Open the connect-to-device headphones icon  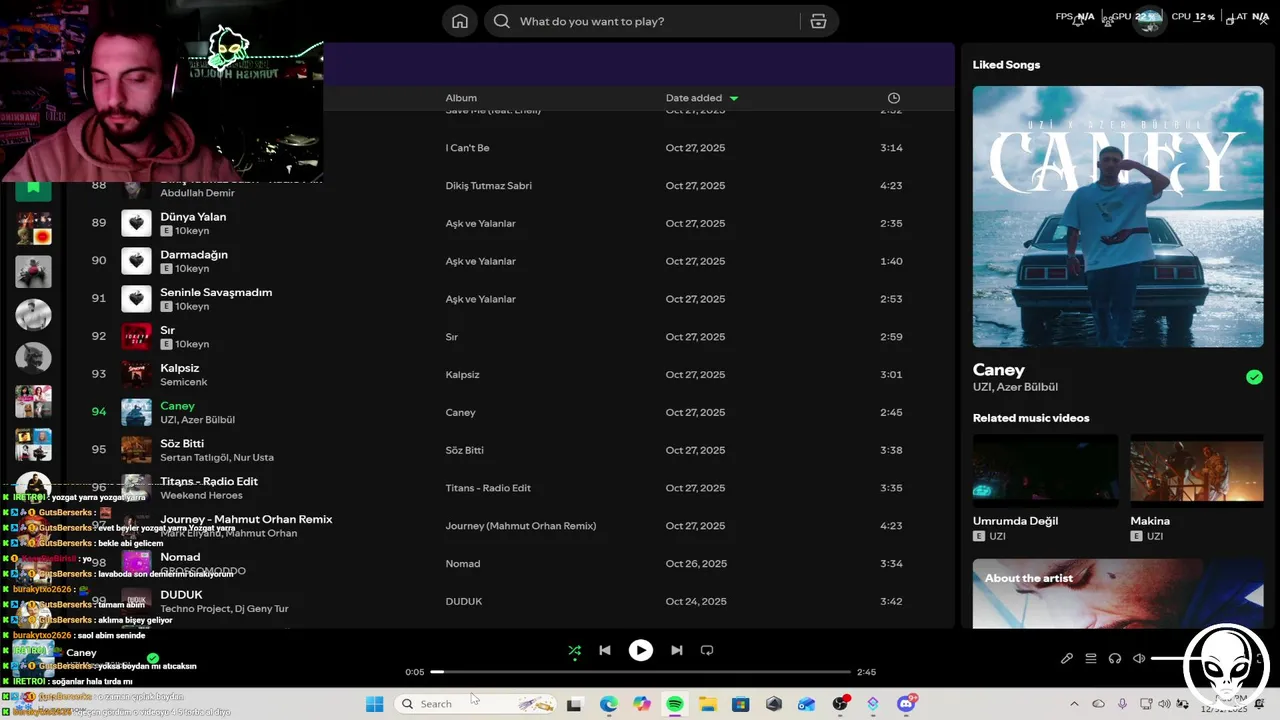1115,658
